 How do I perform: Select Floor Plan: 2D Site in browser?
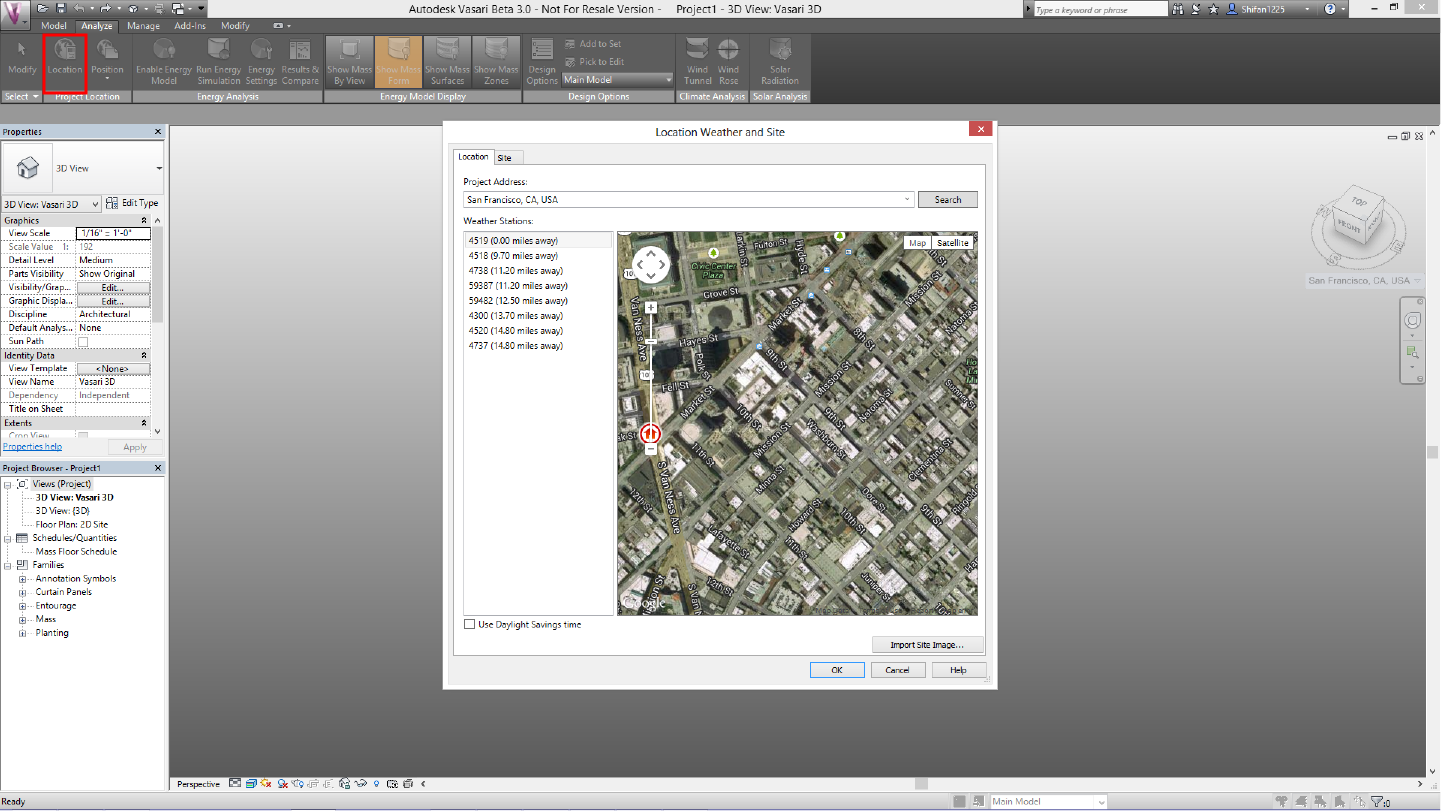click(x=72, y=524)
